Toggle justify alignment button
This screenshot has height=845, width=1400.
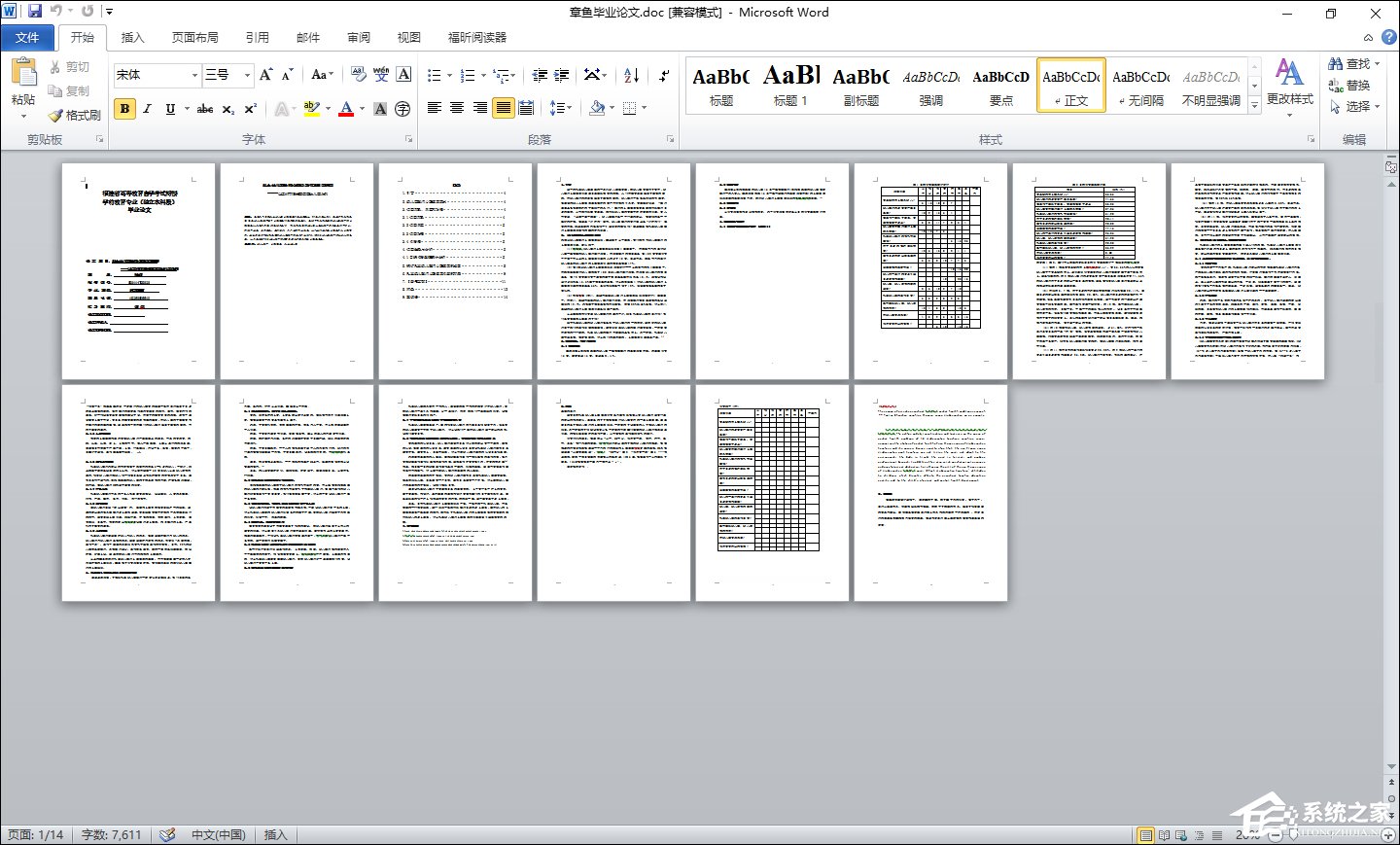[x=503, y=108]
